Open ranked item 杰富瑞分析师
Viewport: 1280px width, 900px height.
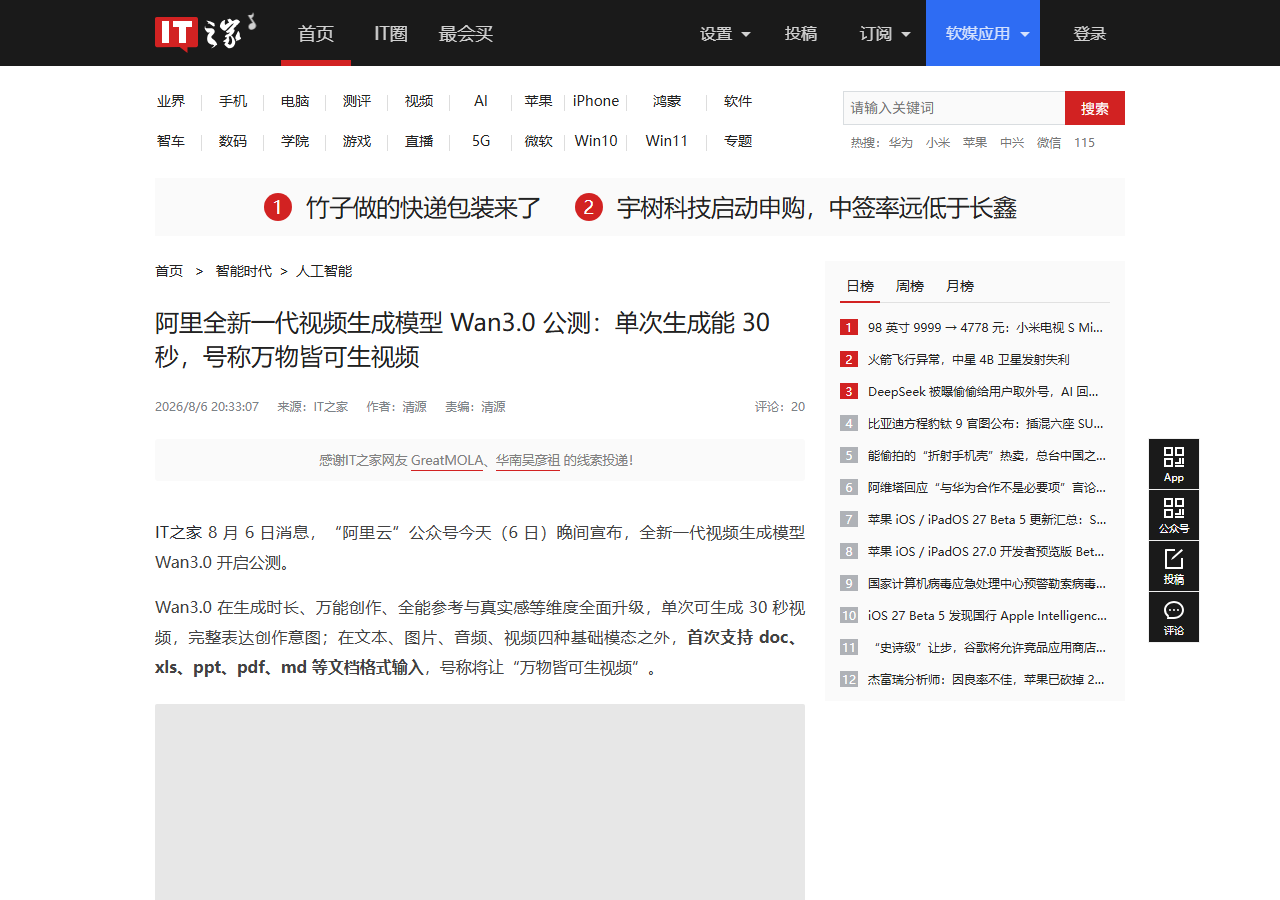986,679
